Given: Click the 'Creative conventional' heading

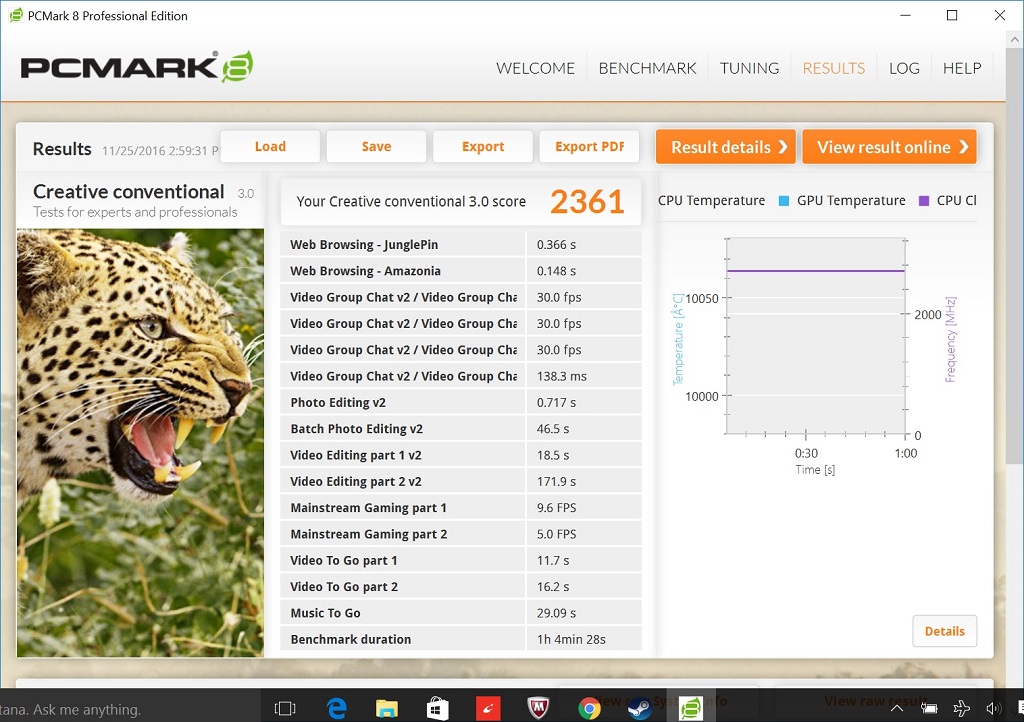Looking at the screenshot, I should pyautogui.click(x=129, y=191).
